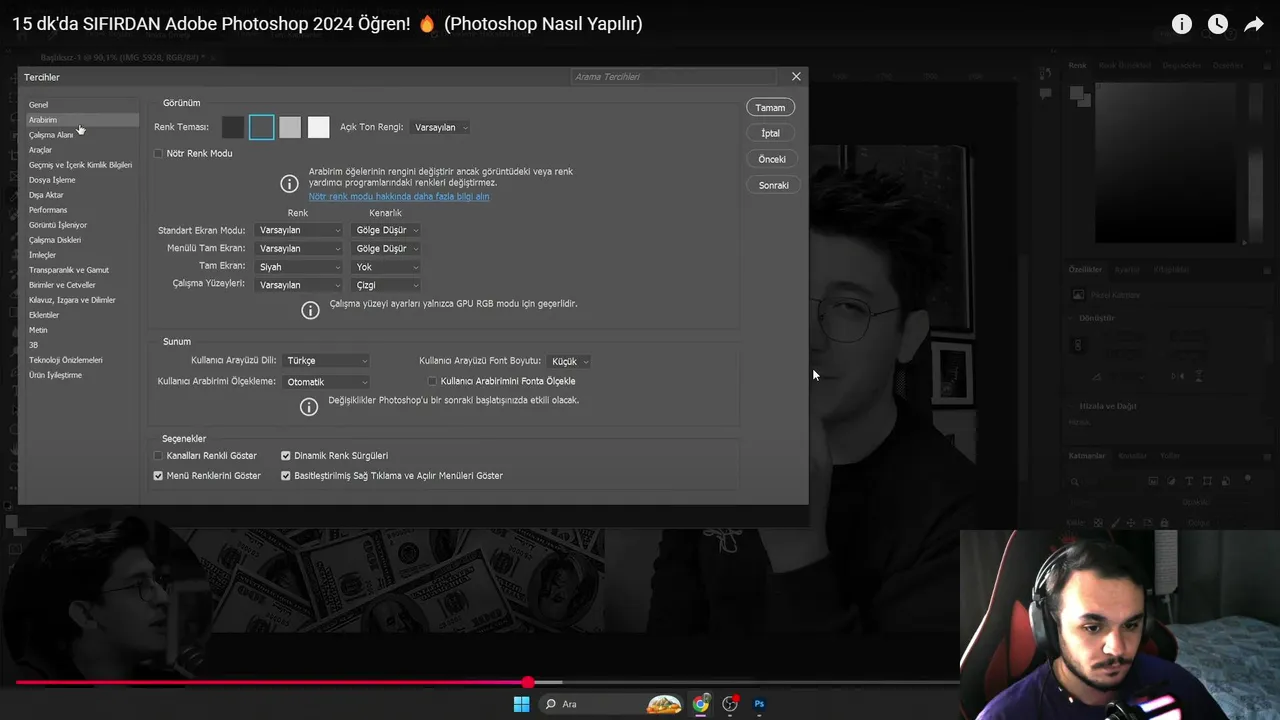Click the type layer filter icon in Katmanlar

(1188, 481)
